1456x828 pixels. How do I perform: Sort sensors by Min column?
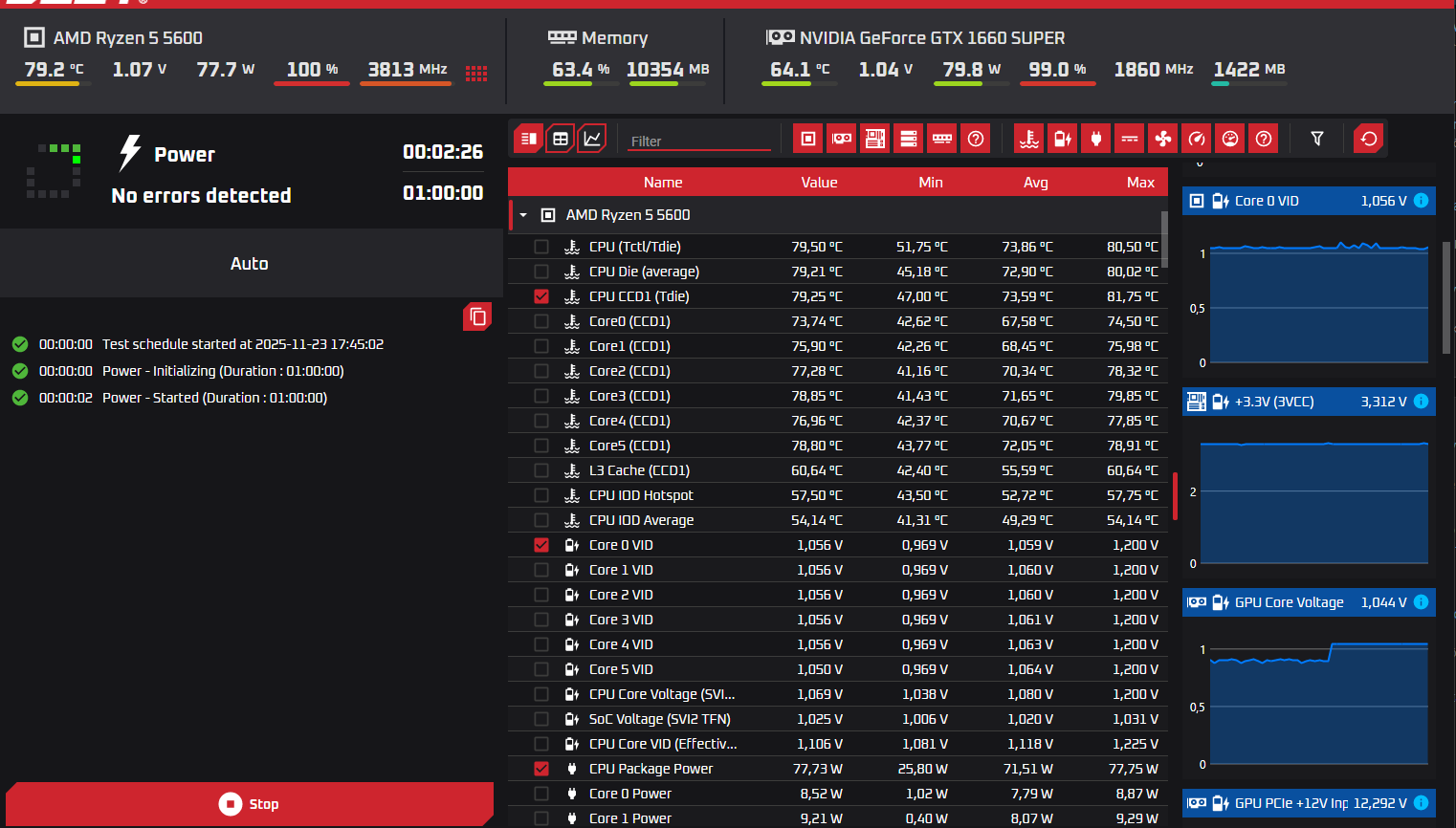pyautogui.click(x=931, y=182)
